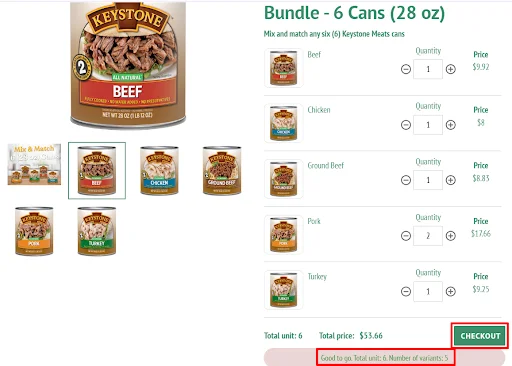Screen dimensions: 512x366
Task: Decrease Ground Beef quantity with minus icon
Action: coord(406,180)
